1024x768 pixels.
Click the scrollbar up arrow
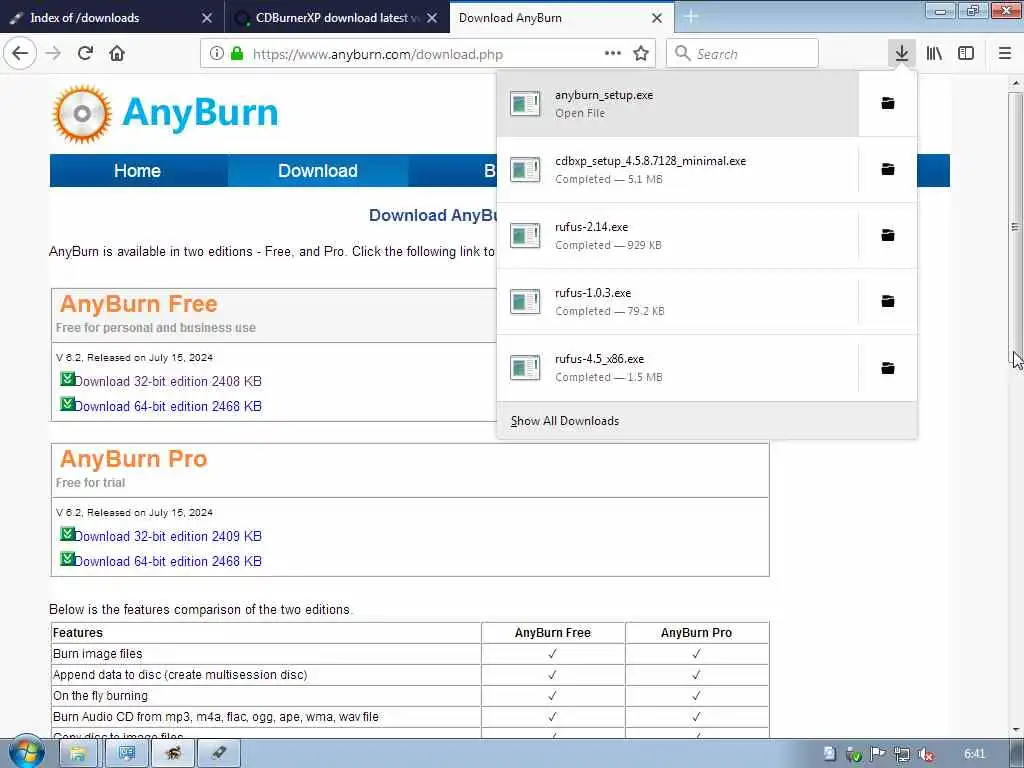pos(1015,84)
